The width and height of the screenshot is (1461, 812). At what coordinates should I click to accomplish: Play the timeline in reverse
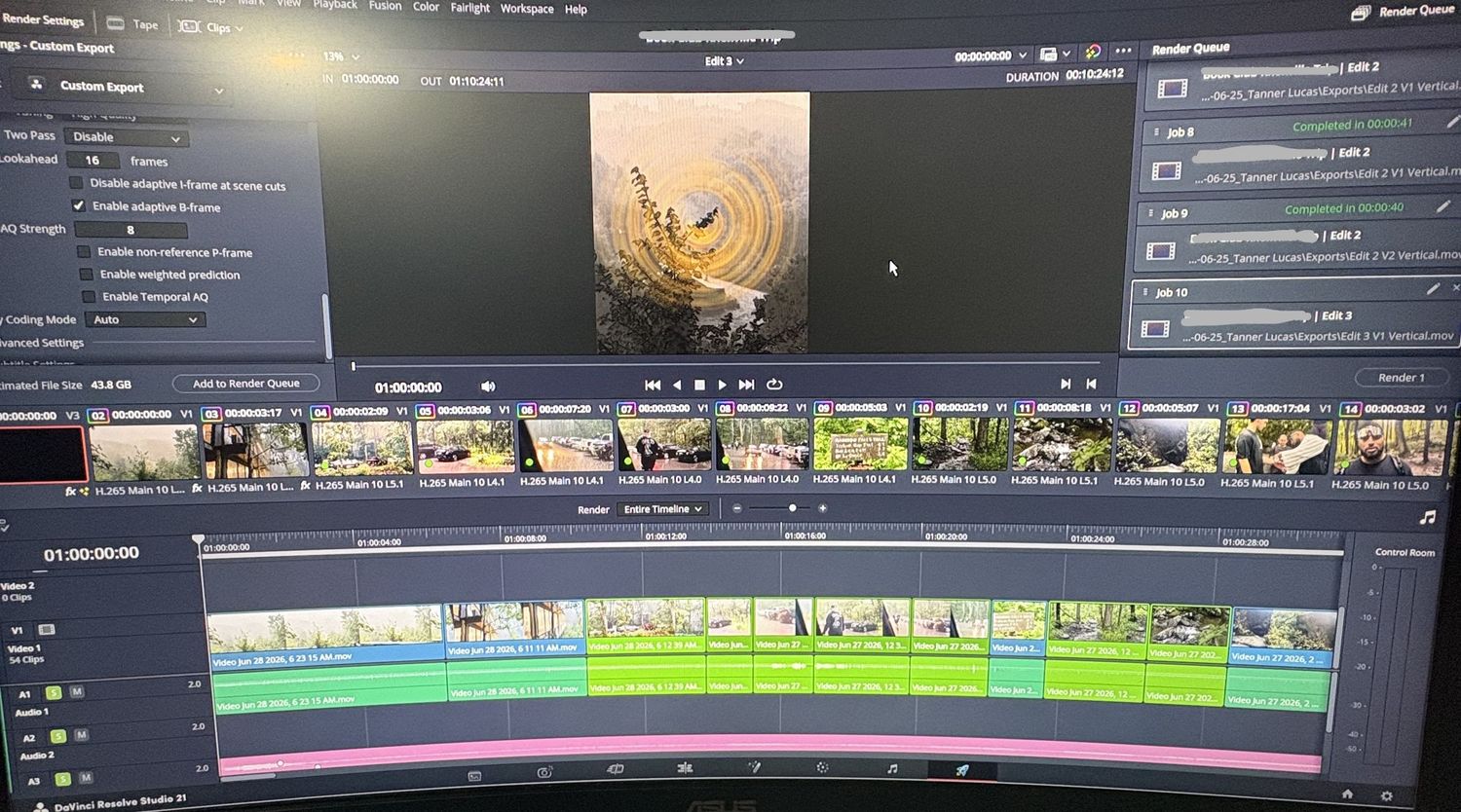[x=677, y=386]
